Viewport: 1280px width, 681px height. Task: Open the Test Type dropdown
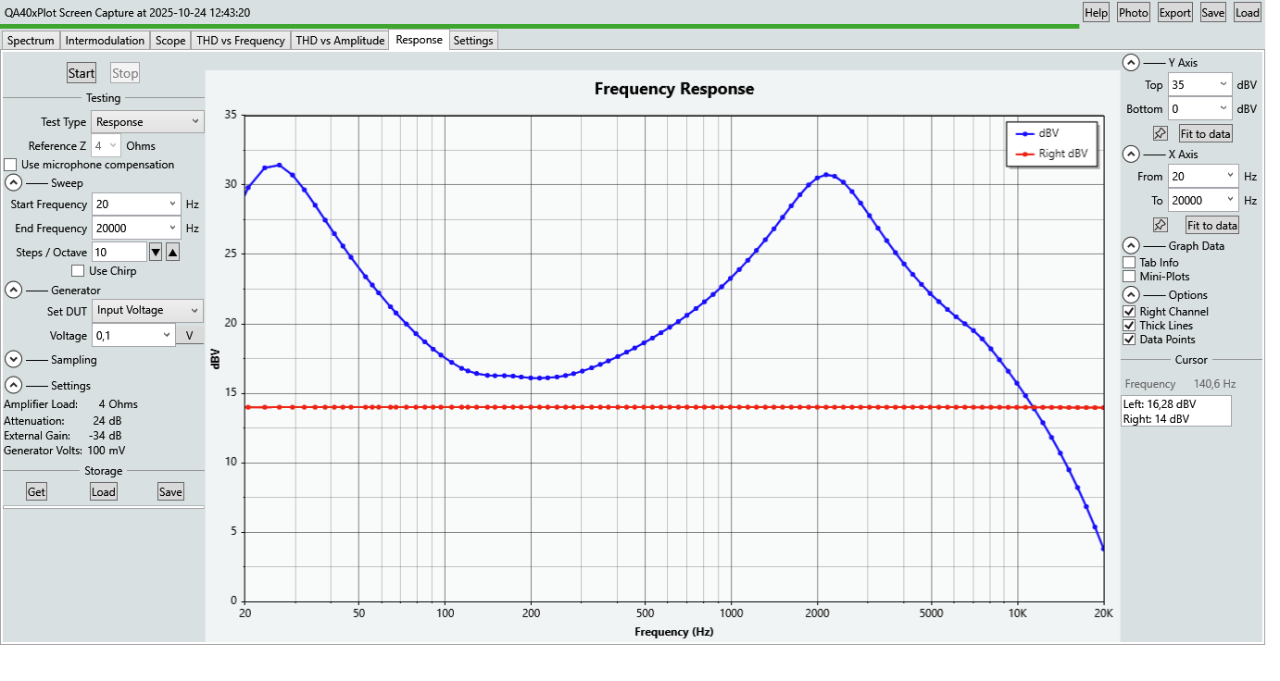coord(147,122)
